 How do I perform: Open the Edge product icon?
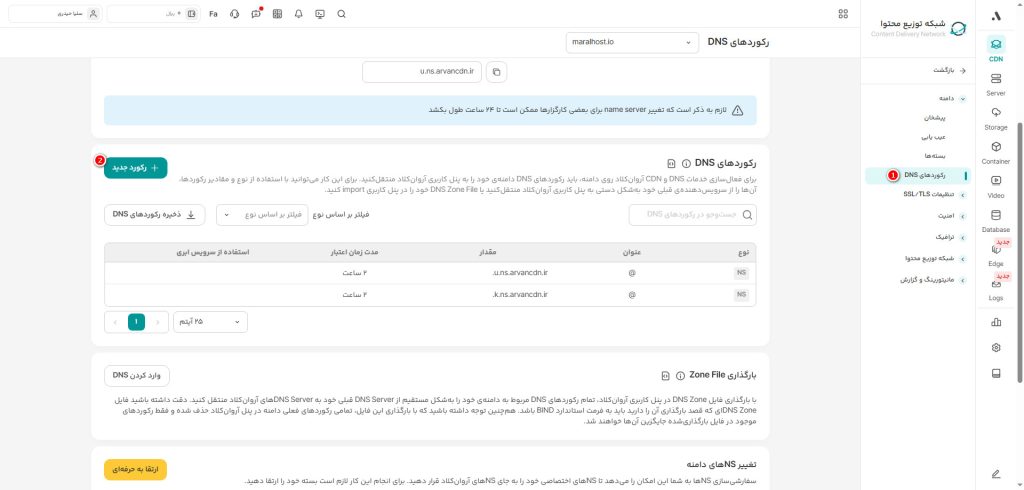(995, 255)
